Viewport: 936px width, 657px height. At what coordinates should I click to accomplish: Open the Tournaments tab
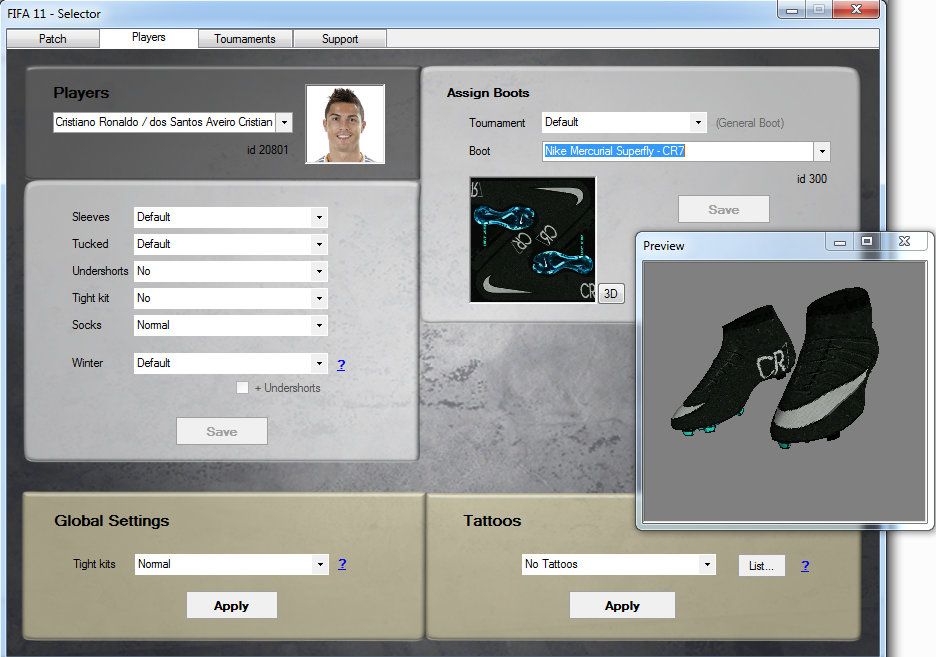pos(245,39)
